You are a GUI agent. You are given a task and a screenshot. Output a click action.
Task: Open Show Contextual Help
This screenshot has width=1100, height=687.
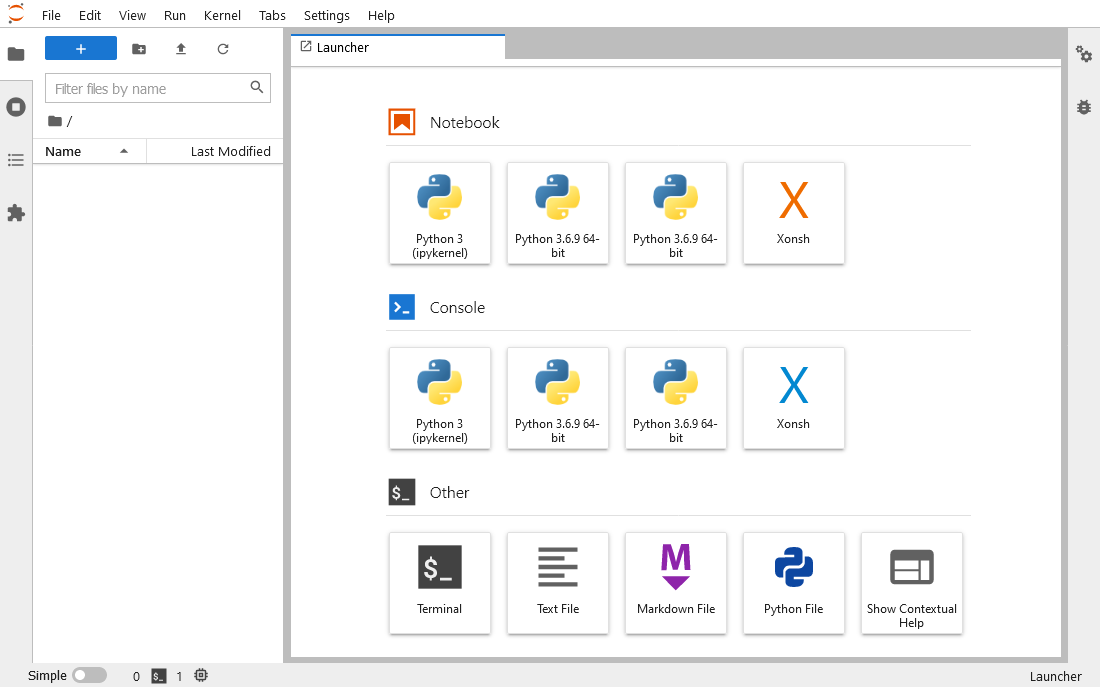[x=911, y=583]
